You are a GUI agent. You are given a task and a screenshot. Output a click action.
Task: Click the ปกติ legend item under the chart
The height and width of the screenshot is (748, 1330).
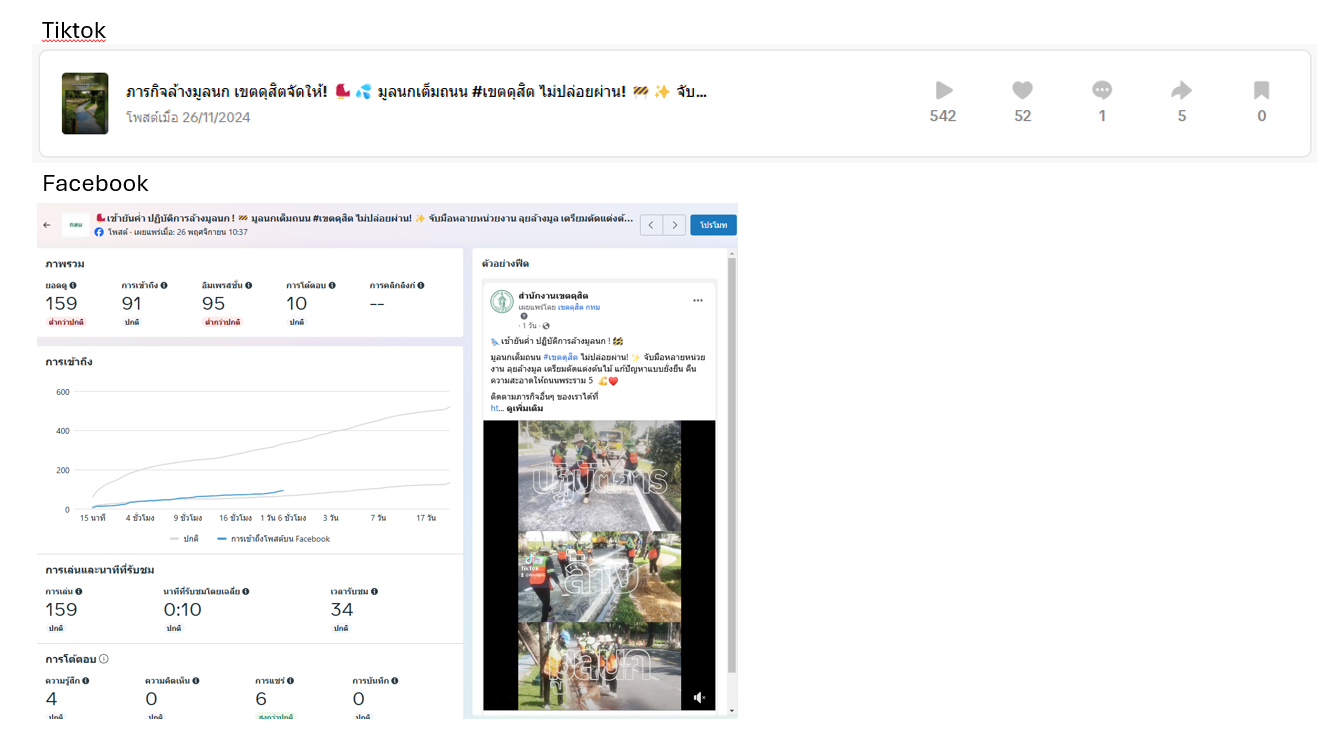tap(182, 539)
